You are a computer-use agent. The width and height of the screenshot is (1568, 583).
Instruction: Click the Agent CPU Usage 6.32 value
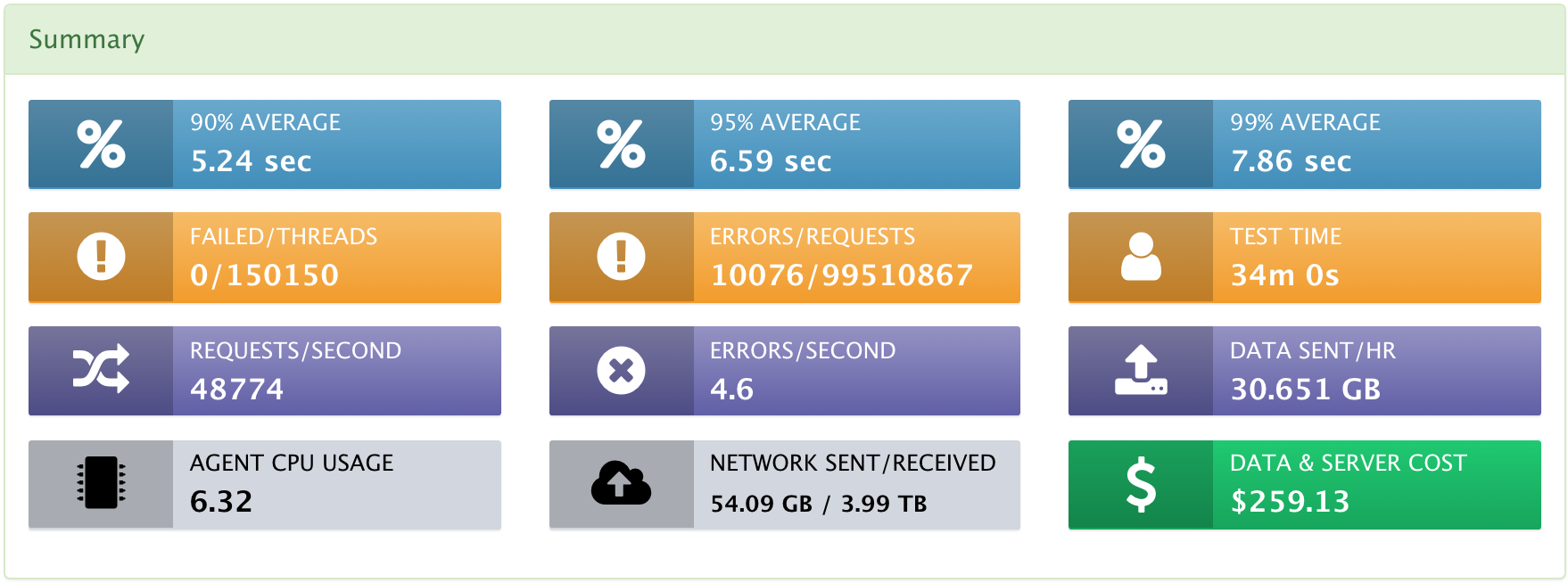(221, 501)
